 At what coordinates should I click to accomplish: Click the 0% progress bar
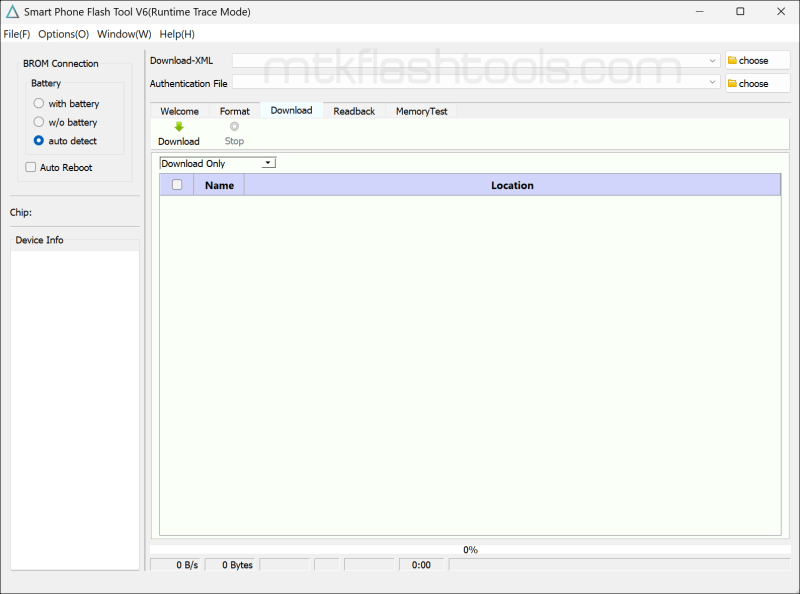click(470, 550)
